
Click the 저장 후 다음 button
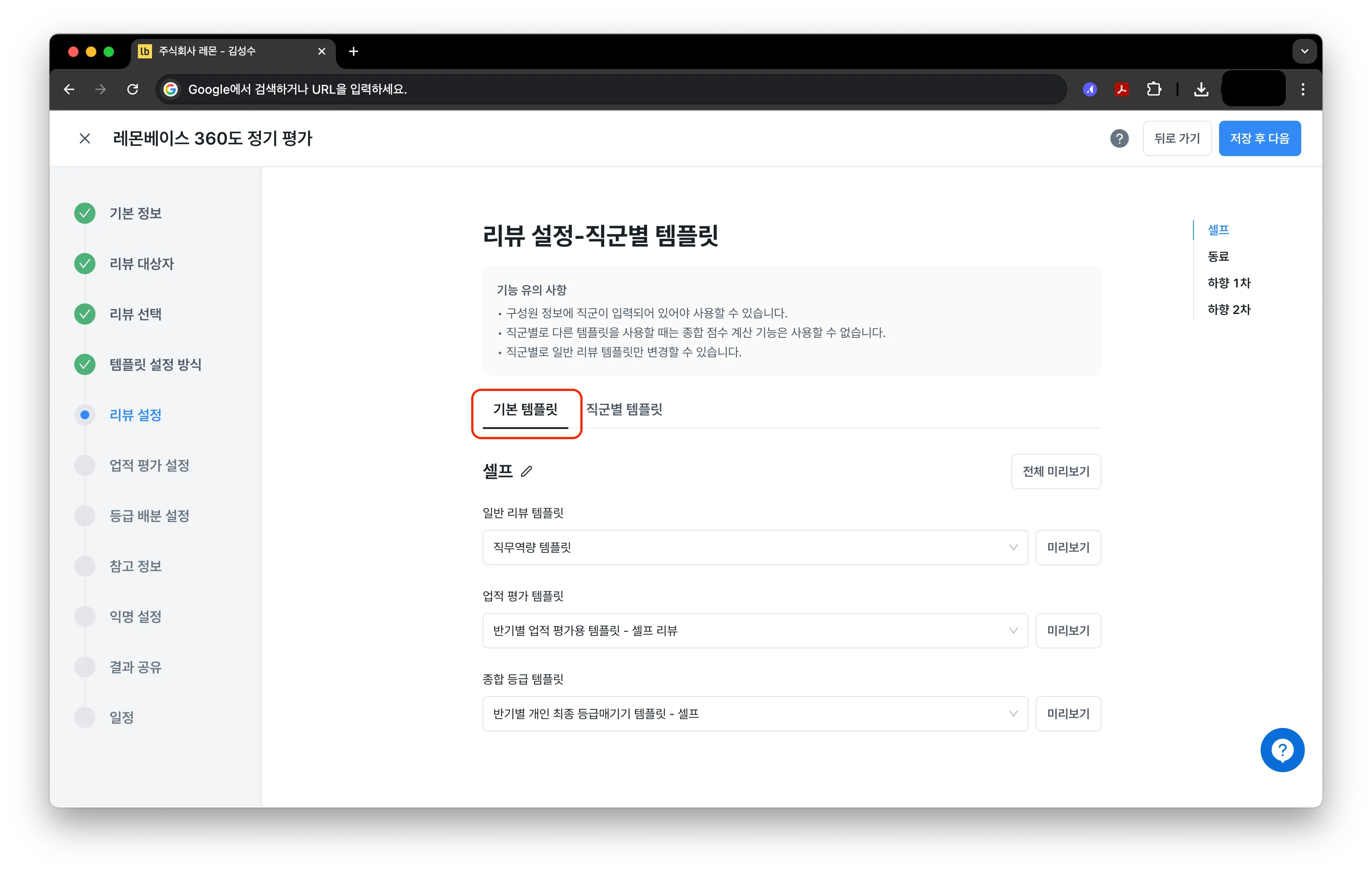(1259, 138)
